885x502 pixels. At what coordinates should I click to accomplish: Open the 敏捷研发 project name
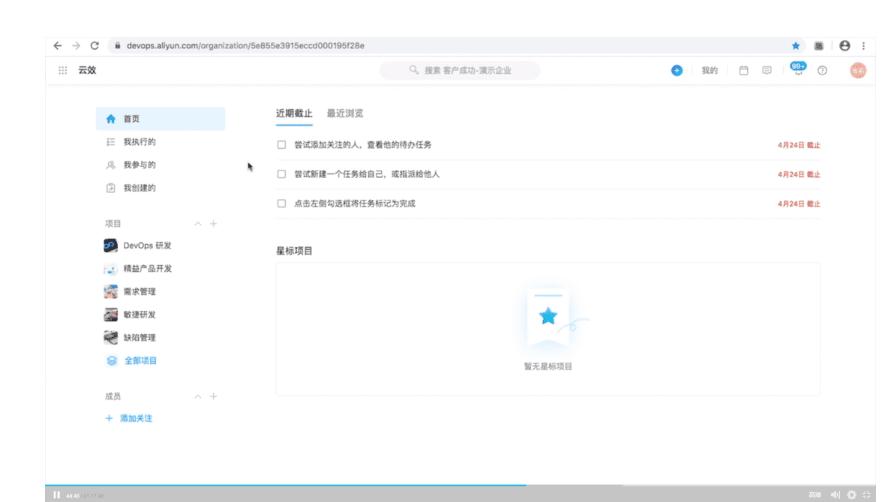point(139,315)
